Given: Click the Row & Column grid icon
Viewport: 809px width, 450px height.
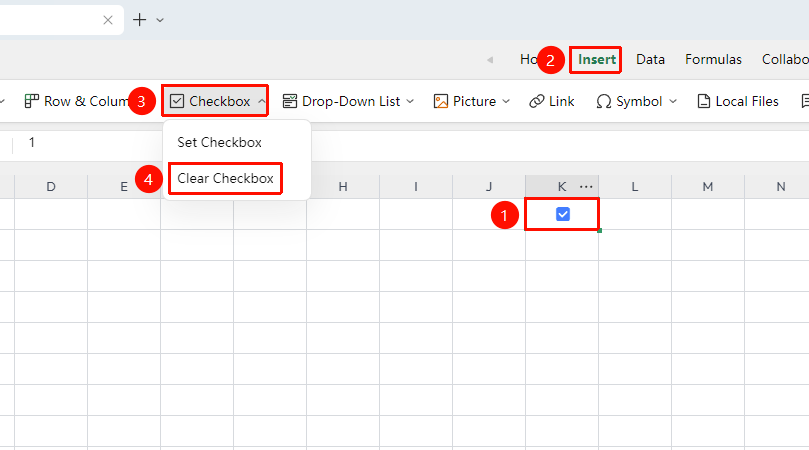Looking at the screenshot, I should click(31, 101).
